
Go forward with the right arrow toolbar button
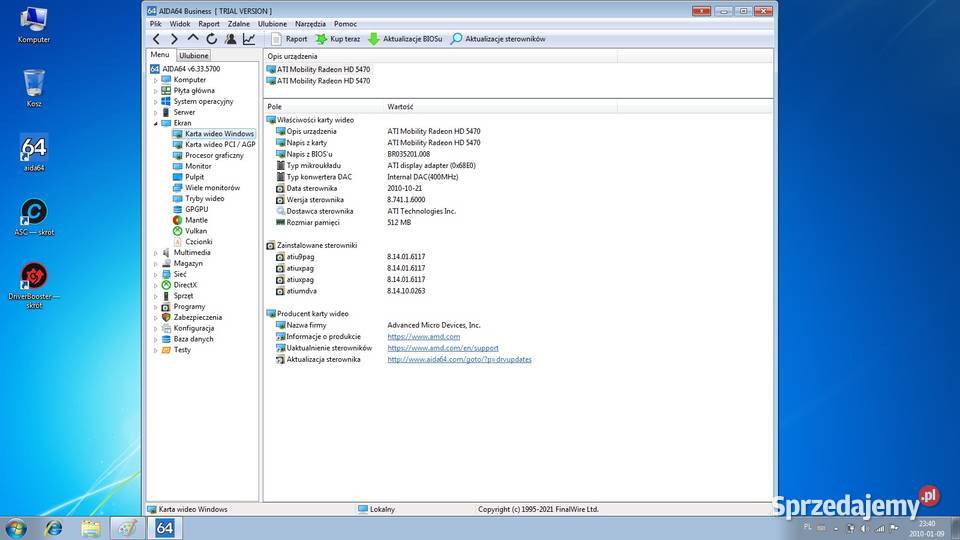pyautogui.click(x=174, y=39)
